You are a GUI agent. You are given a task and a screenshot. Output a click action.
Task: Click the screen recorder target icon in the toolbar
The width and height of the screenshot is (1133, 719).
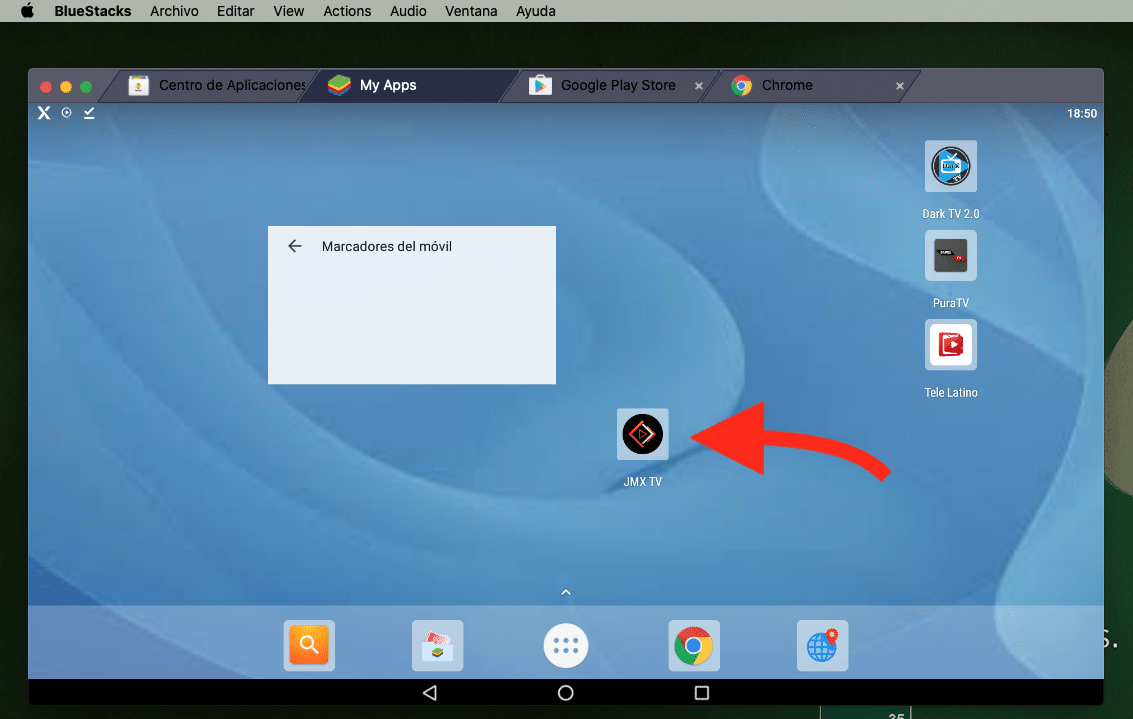(66, 113)
